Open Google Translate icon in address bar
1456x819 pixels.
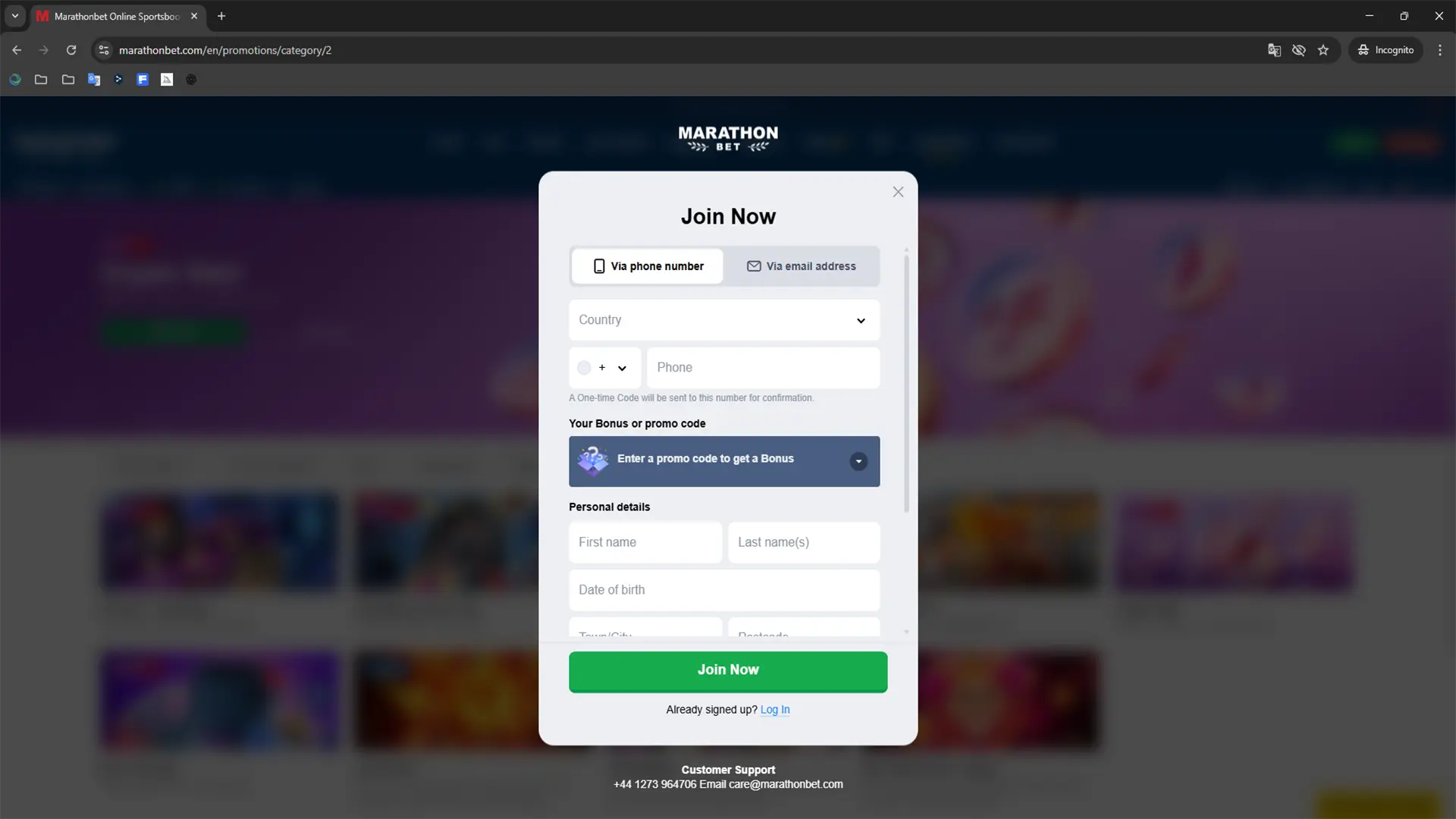(x=1274, y=50)
